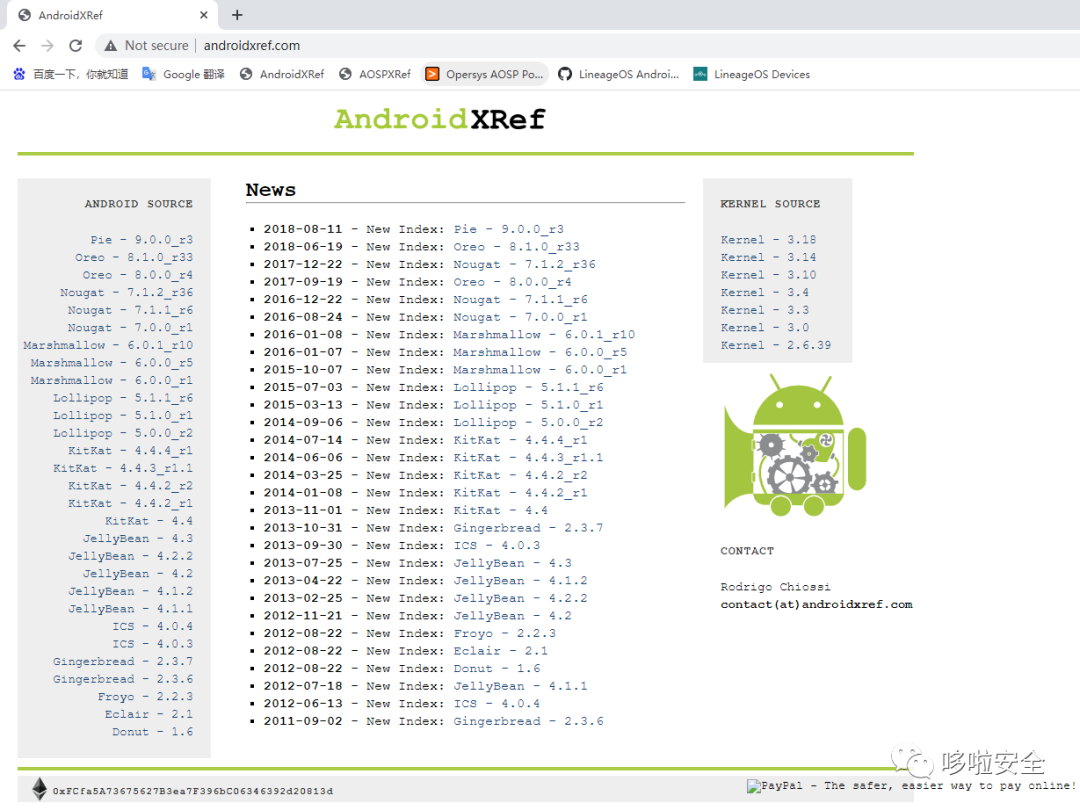The image size is (1080, 810).
Task: Click News link ICS - 4.0.3
Action: point(497,546)
